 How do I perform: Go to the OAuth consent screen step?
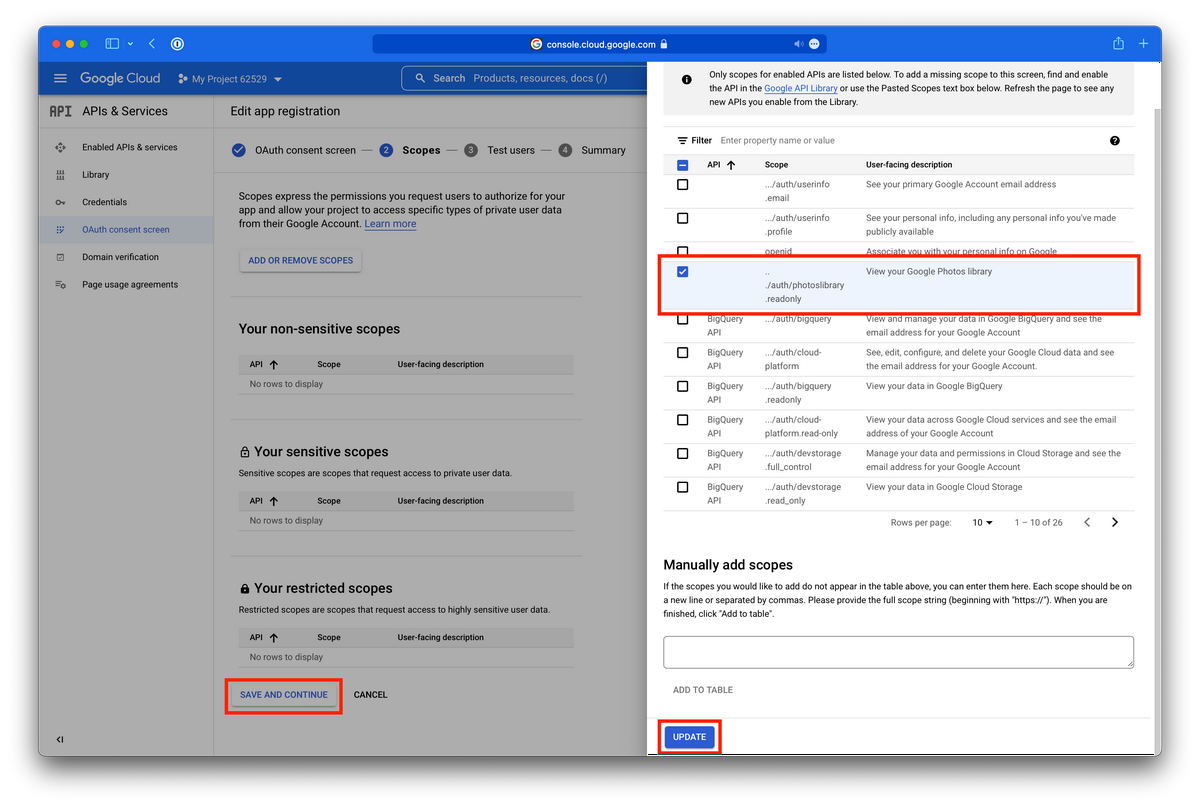pyautogui.click(x=294, y=150)
